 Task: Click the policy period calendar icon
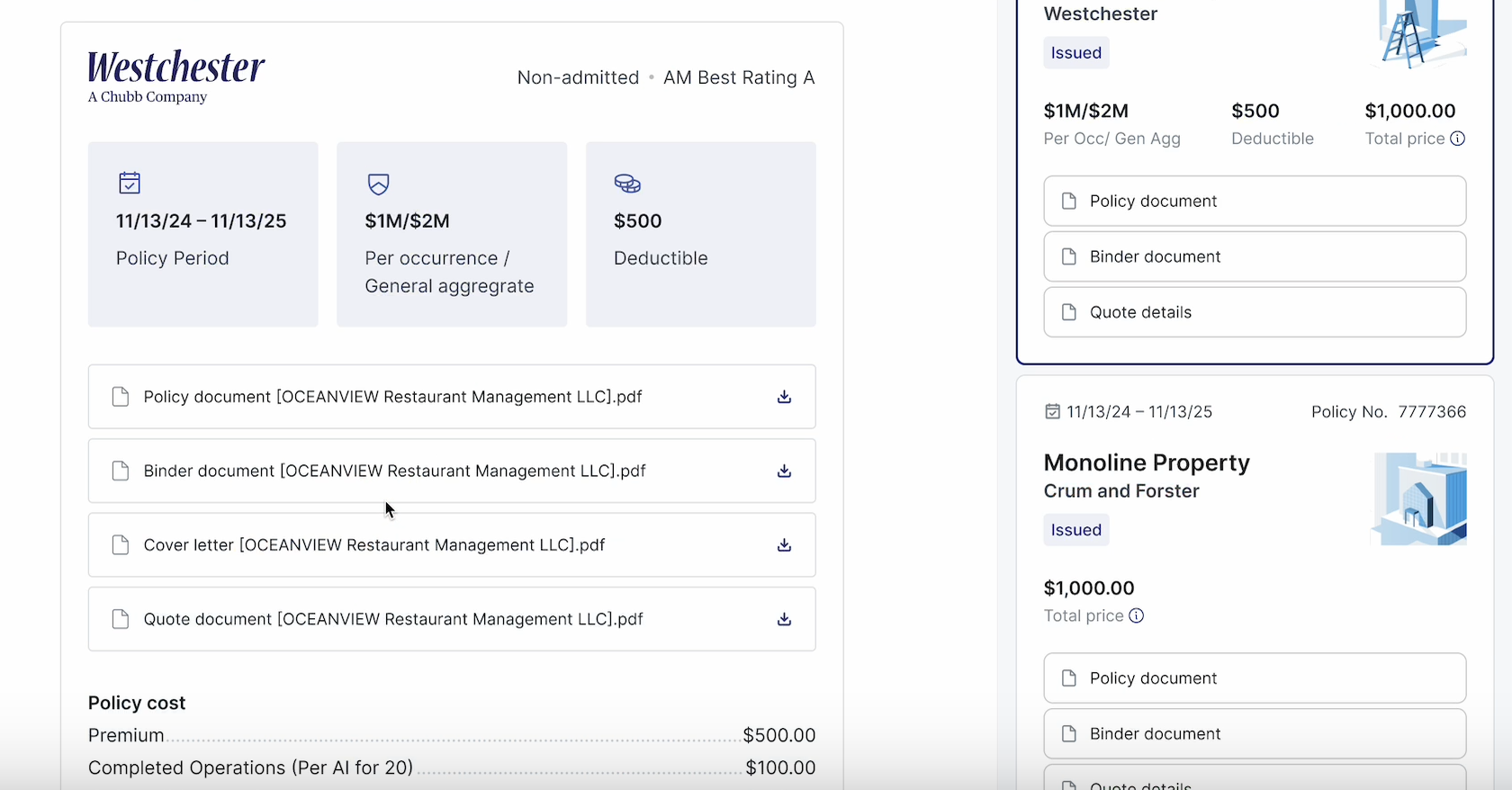[x=130, y=184]
